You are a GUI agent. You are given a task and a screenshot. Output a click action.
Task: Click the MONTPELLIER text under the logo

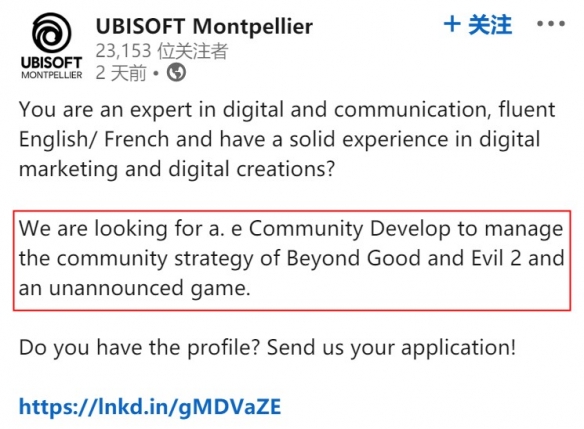52,75
